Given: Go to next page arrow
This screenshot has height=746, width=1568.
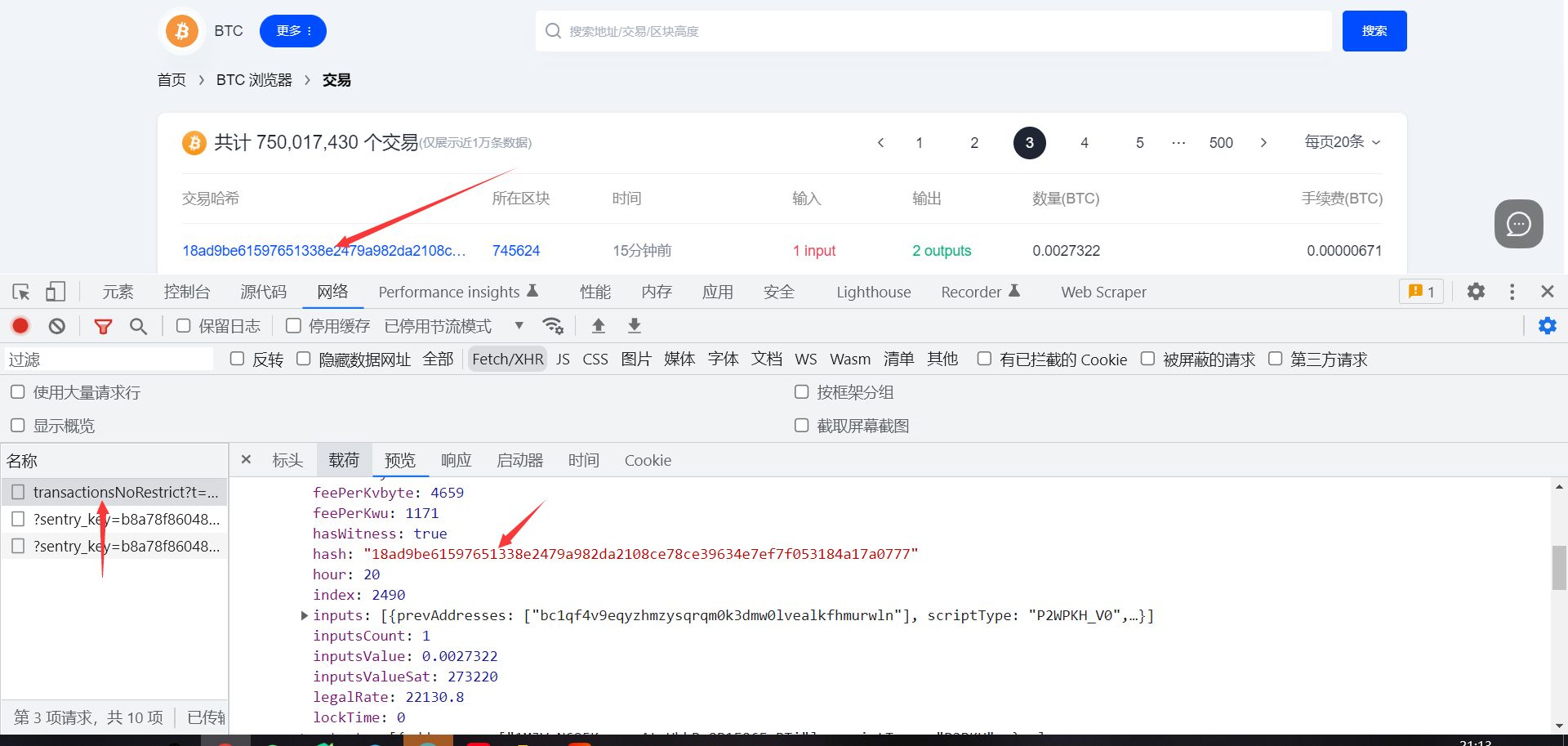Looking at the screenshot, I should point(1263,143).
